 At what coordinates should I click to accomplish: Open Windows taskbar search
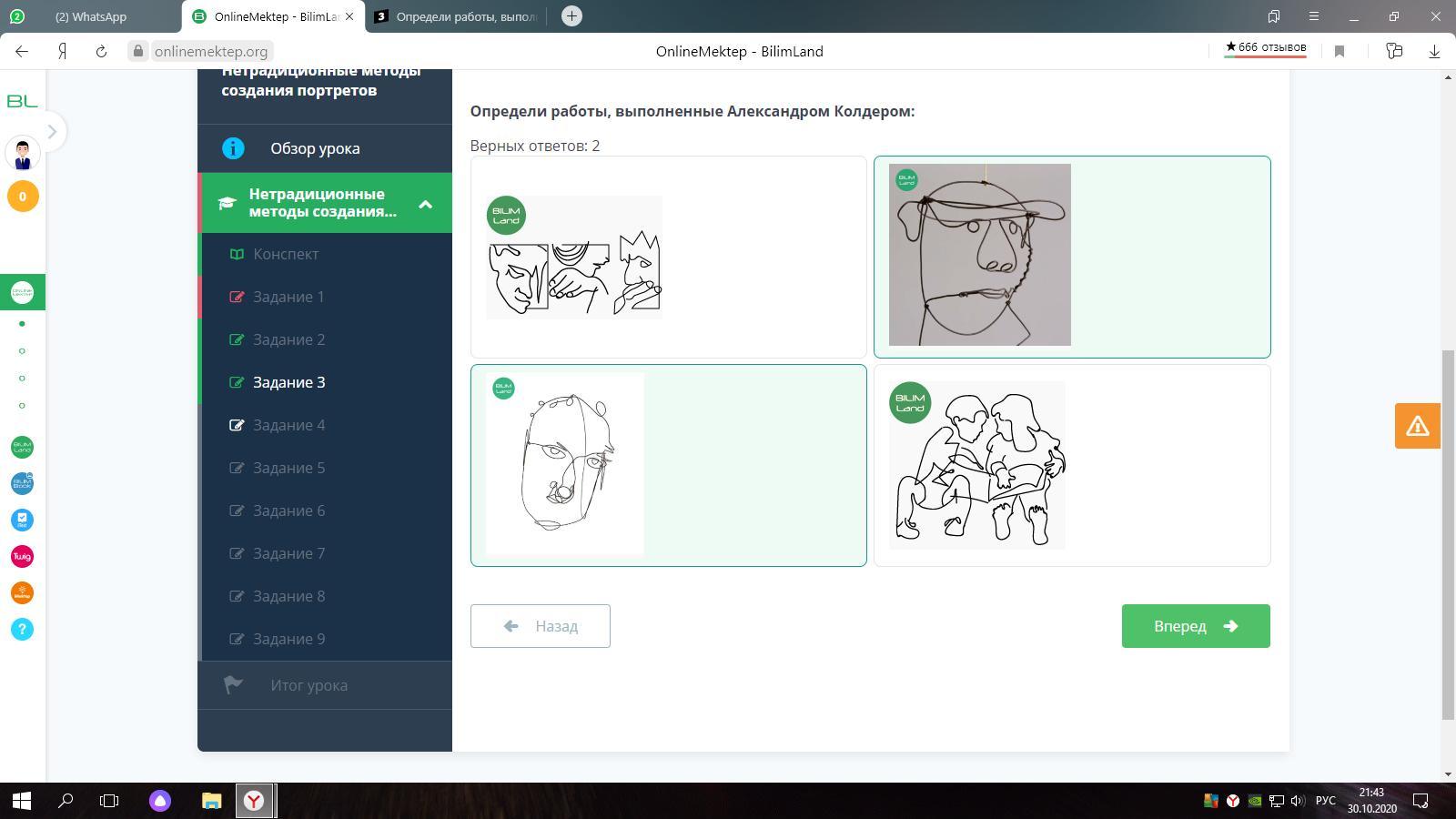click(66, 801)
